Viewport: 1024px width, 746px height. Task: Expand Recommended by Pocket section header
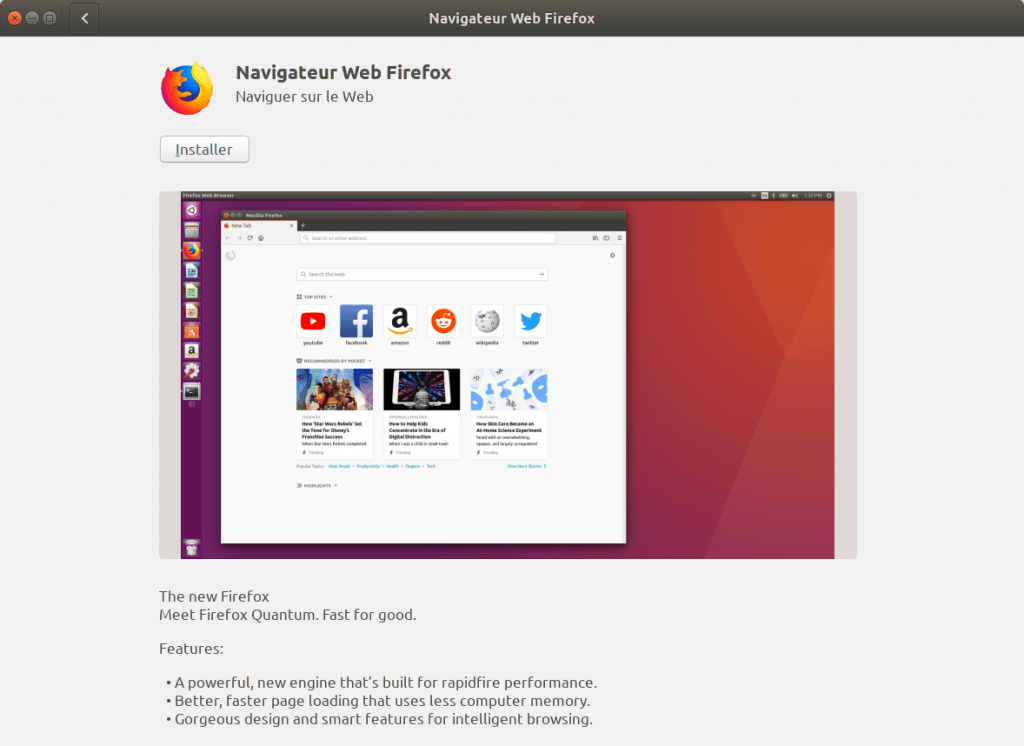(x=334, y=361)
